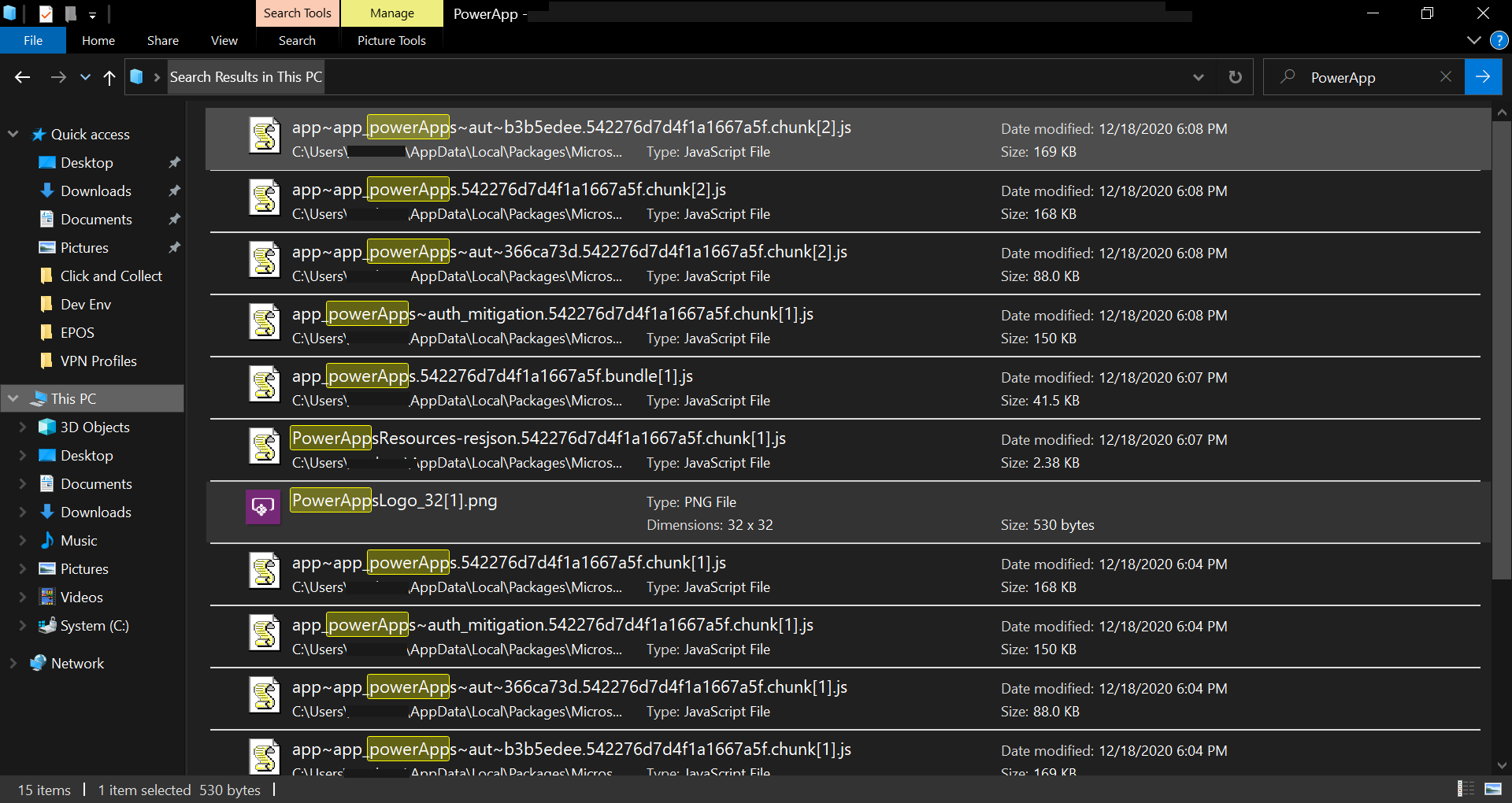1512x803 pixels.
Task: Open the Click and Collect folder
Action: click(111, 276)
